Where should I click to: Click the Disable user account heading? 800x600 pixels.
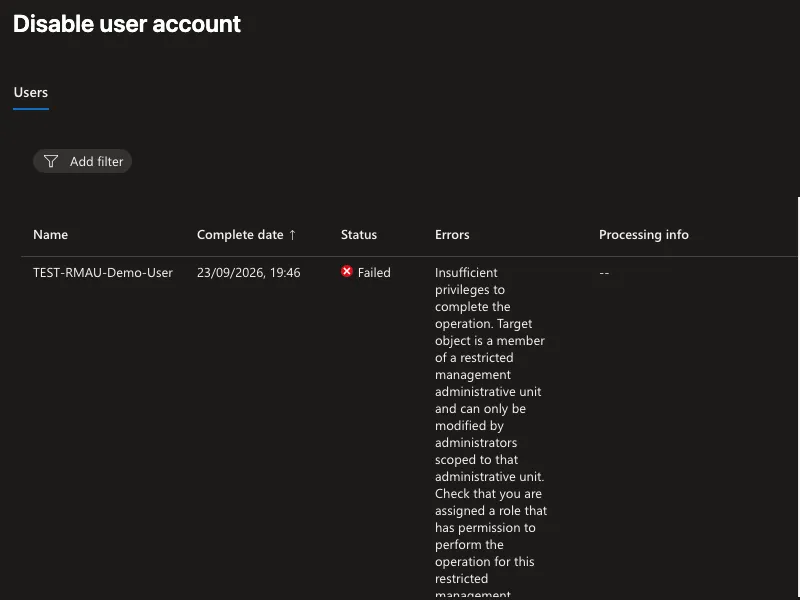(x=127, y=24)
